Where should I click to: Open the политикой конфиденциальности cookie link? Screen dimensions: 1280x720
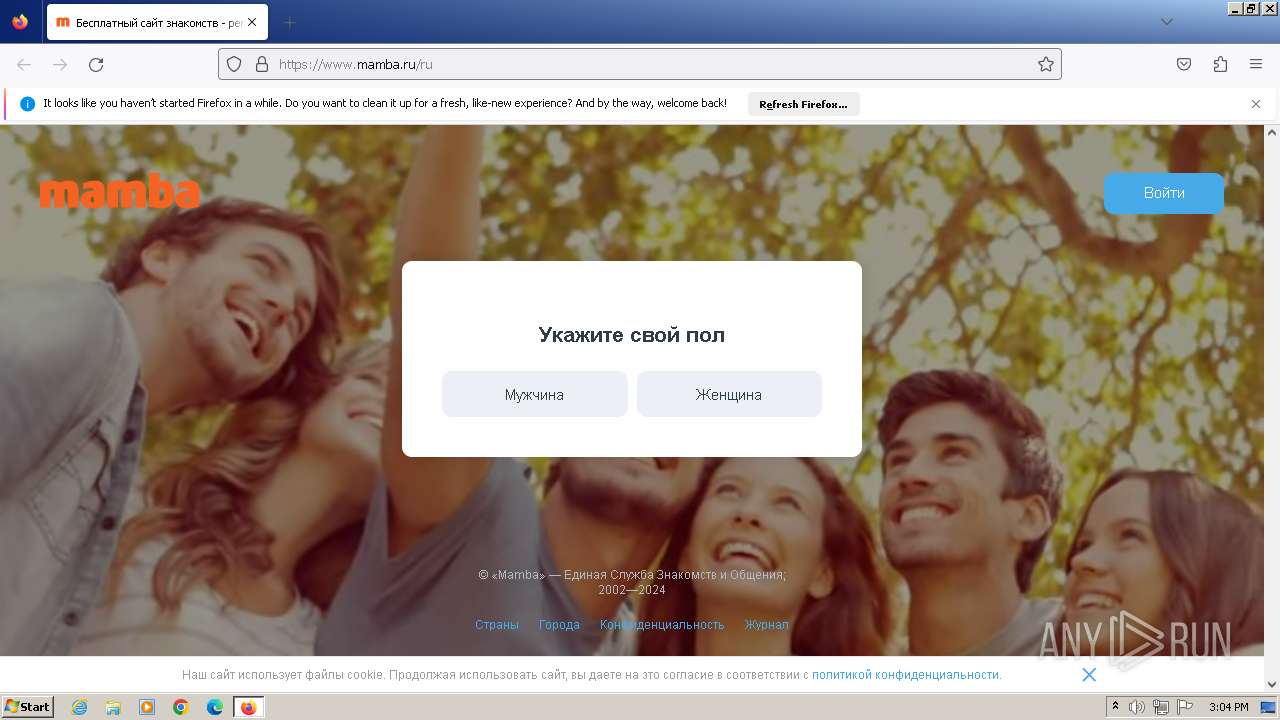(x=905, y=675)
